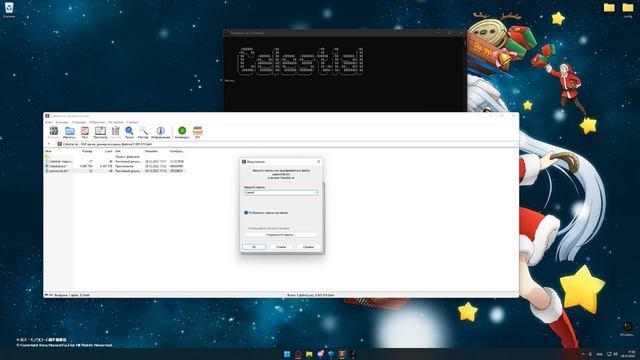640x360 pixels.
Task: Open the Commands menu in WinRAR
Action: (x=62, y=122)
